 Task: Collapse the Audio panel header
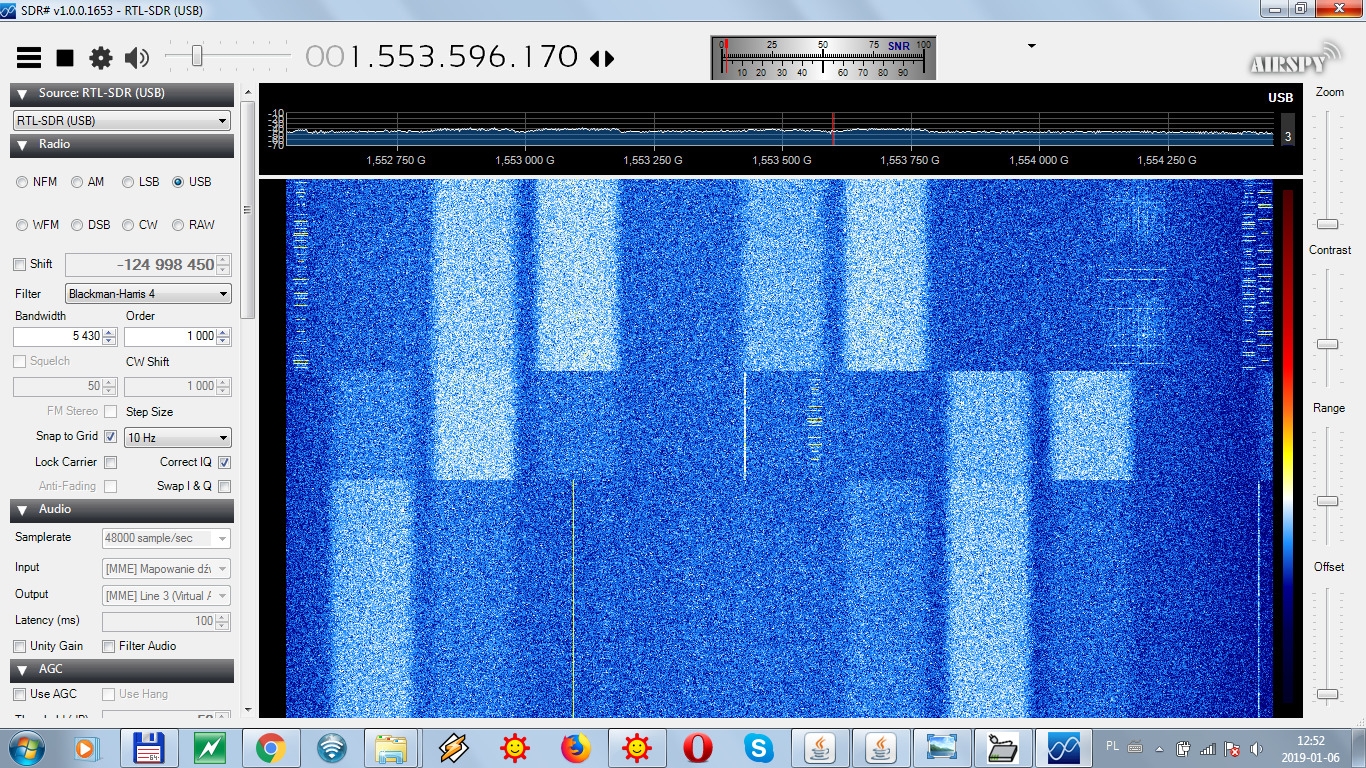click(122, 509)
